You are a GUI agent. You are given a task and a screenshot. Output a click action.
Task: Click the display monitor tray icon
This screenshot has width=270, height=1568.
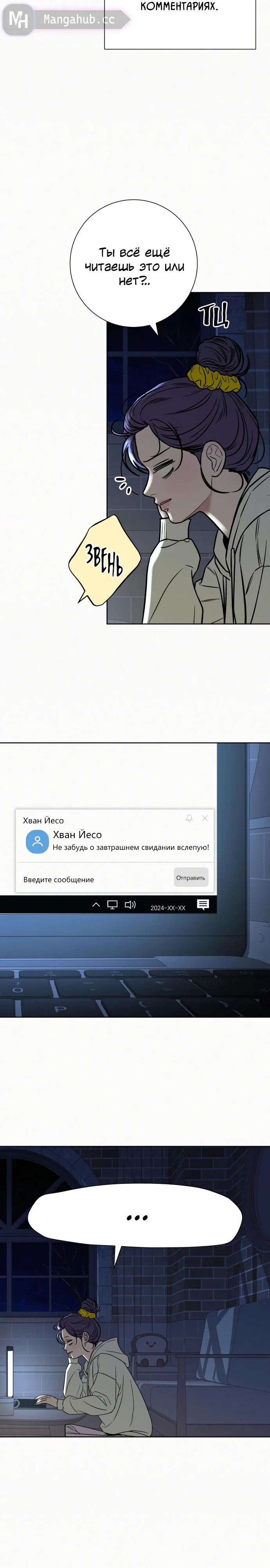pos(113,904)
